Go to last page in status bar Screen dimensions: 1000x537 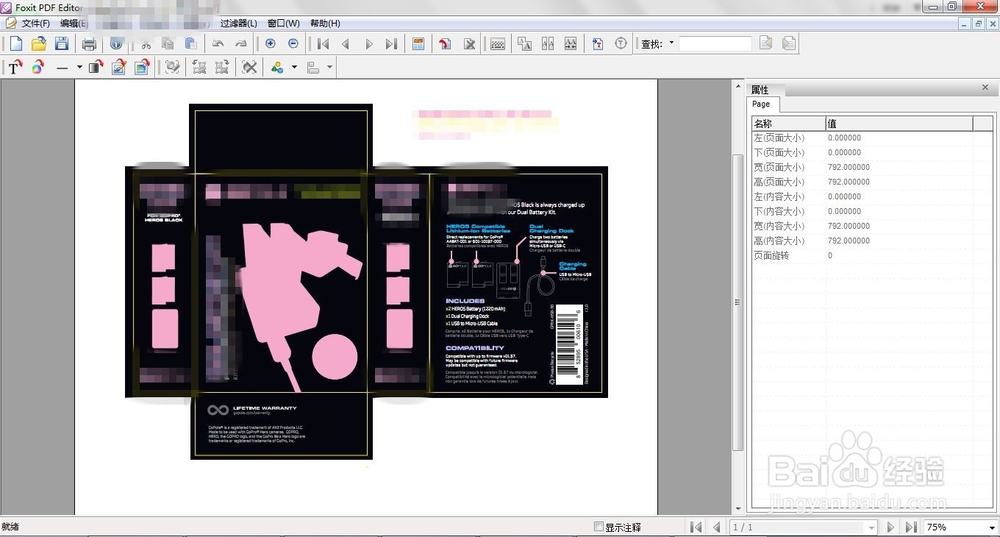[911, 527]
